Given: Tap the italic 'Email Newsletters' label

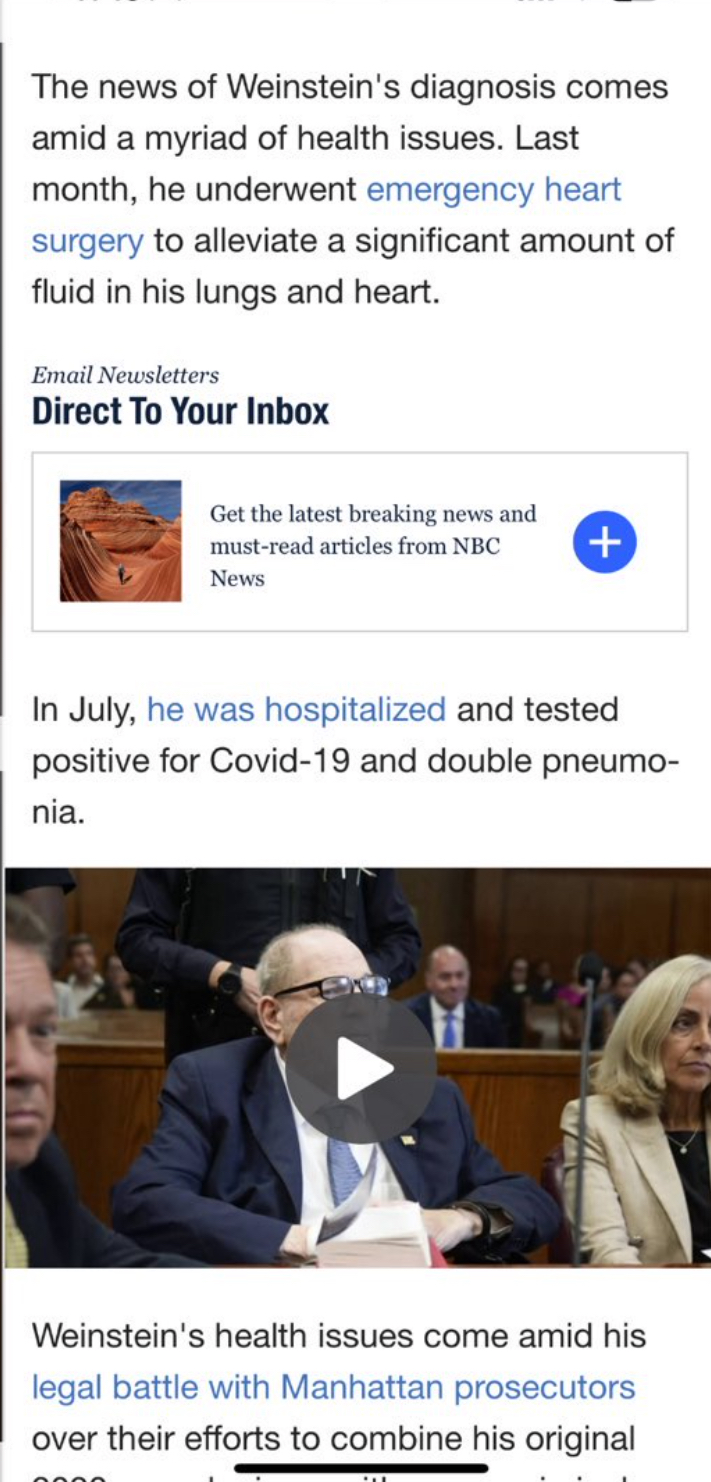Looking at the screenshot, I should [x=125, y=376].
